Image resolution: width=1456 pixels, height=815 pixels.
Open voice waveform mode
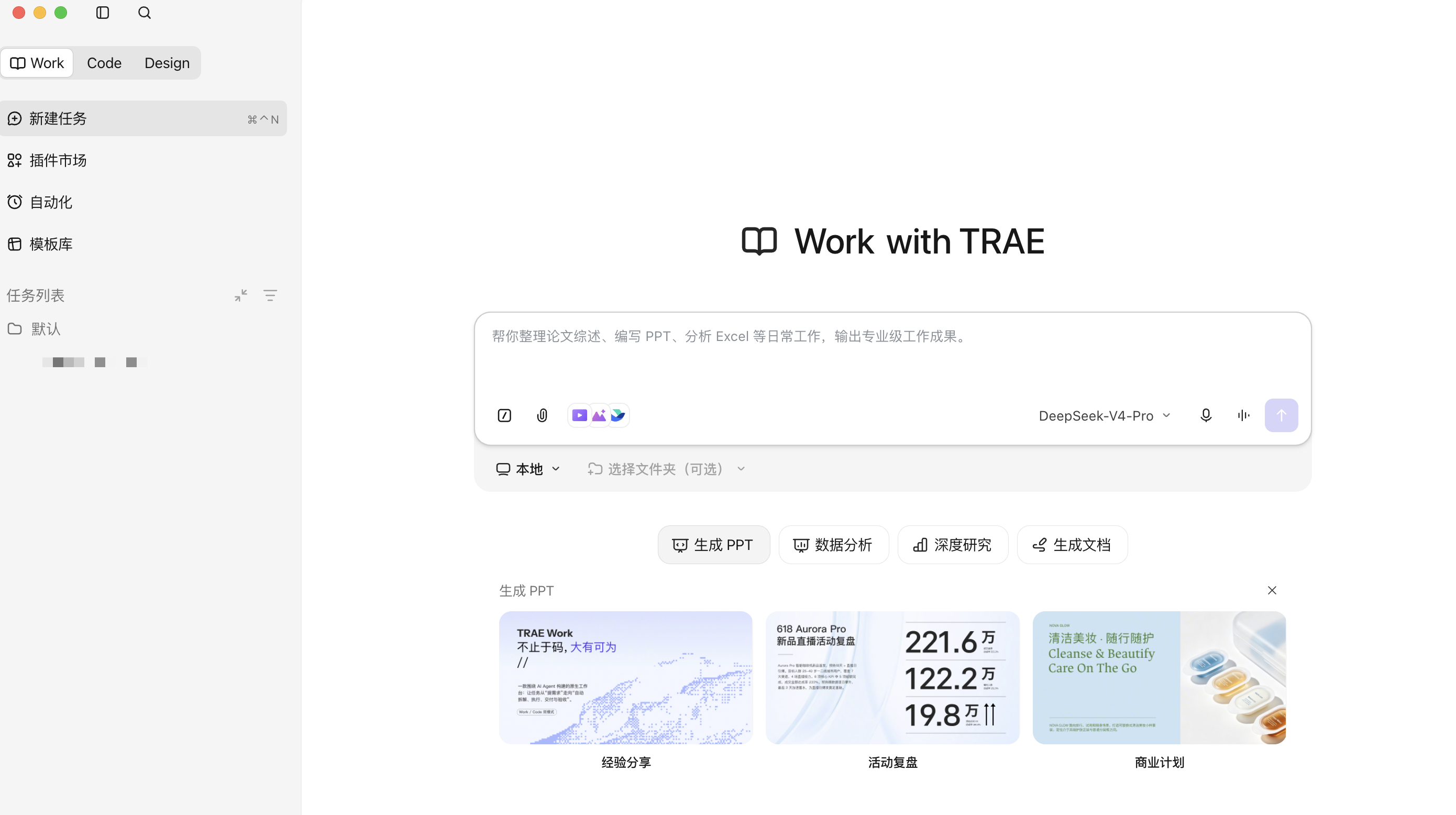1243,415
